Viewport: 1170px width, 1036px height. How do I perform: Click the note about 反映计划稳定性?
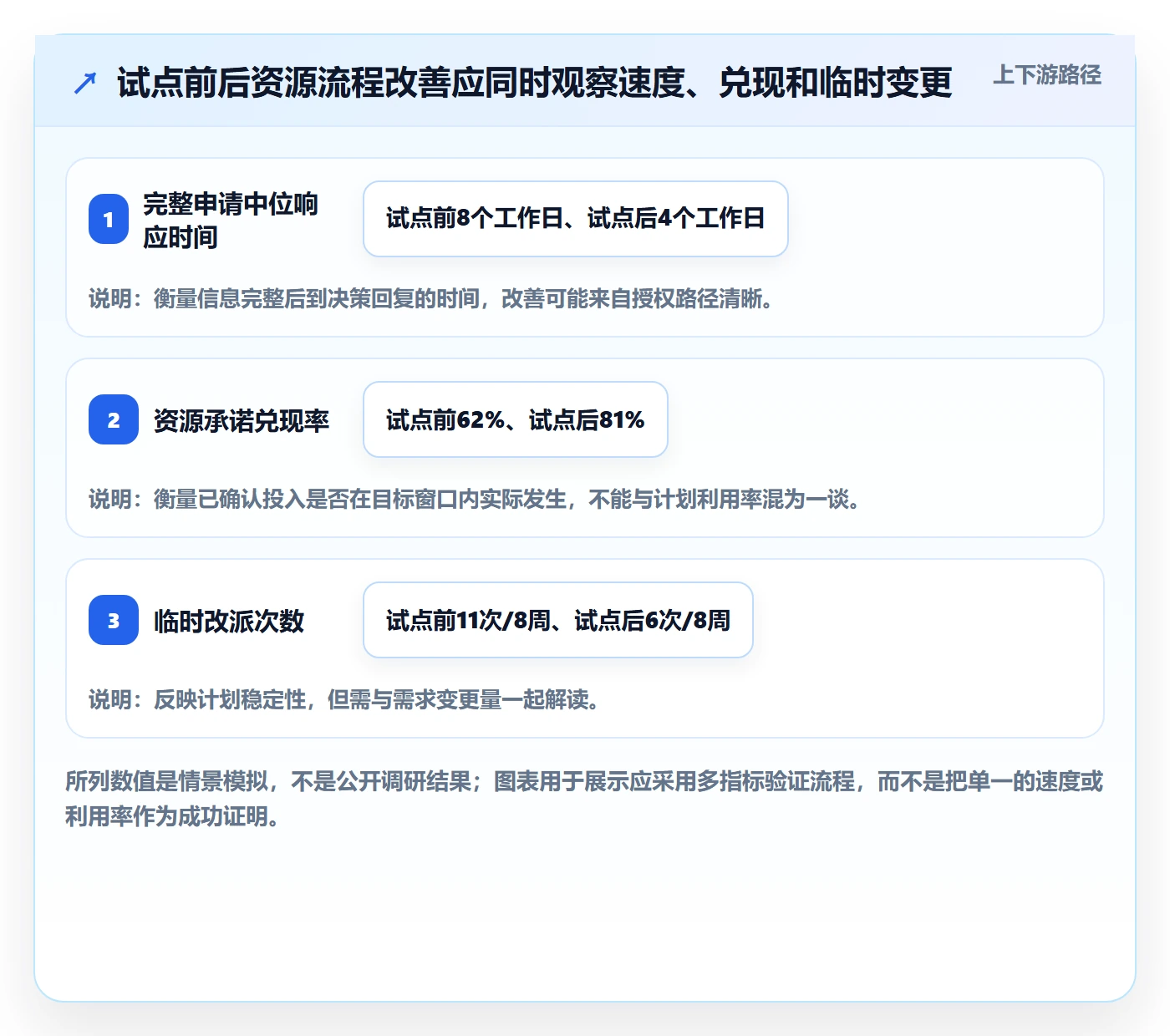click(344, 699)
